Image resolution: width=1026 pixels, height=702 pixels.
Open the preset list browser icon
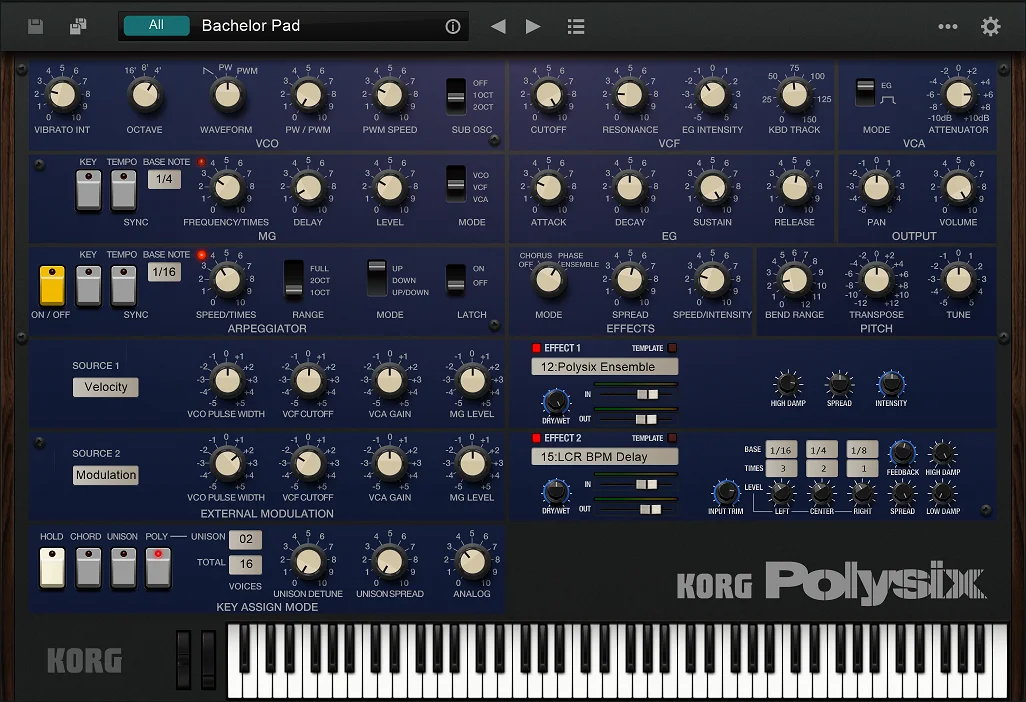coord(576,27)
